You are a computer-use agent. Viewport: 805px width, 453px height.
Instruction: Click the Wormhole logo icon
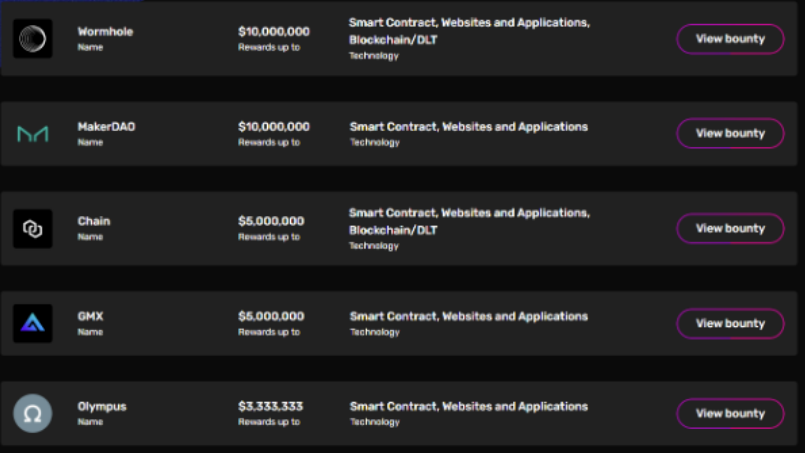tap(32, 39)
